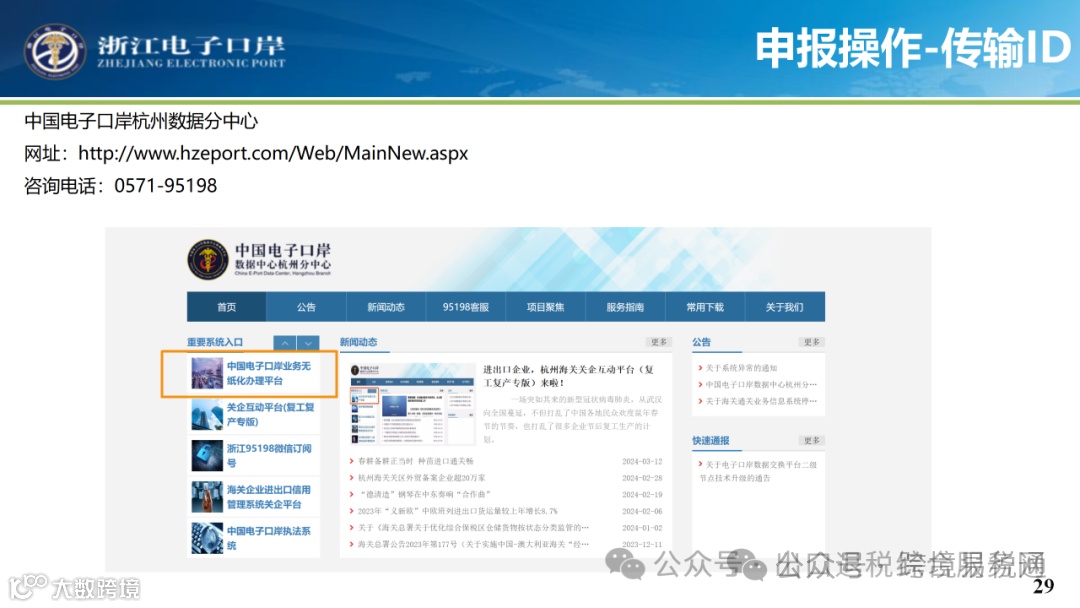
Task: Click the text 中国电子口岸杭州数据分中心
Action: 141,121
